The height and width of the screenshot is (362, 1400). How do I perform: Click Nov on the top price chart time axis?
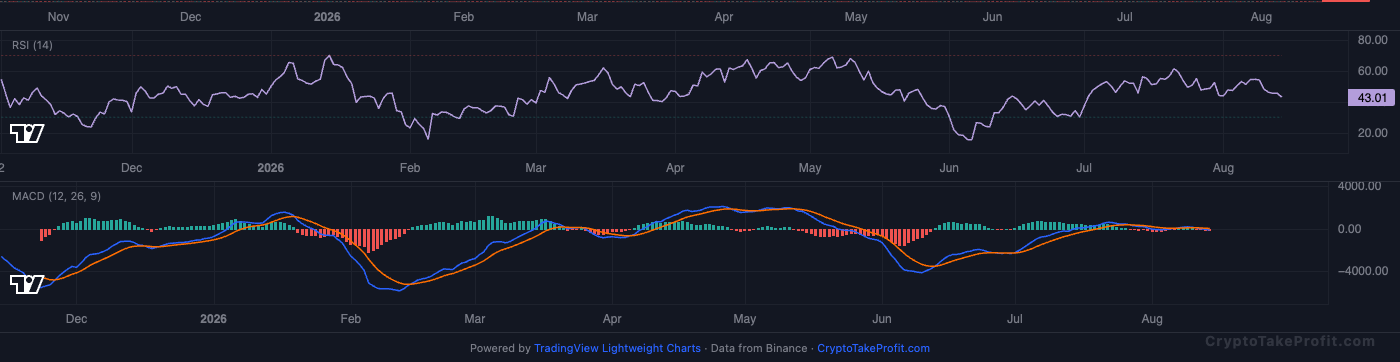[x=58, y=17]
